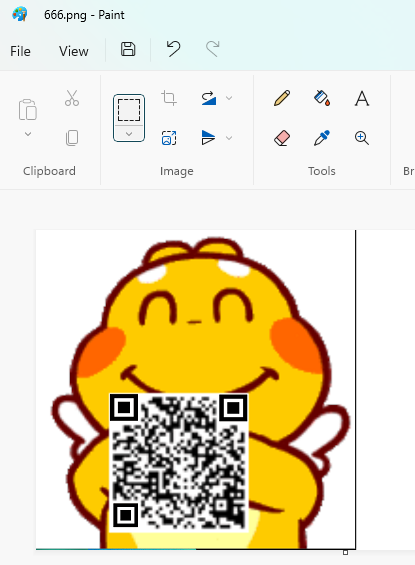
Task: Click the Flip icon
Action: 208,138
